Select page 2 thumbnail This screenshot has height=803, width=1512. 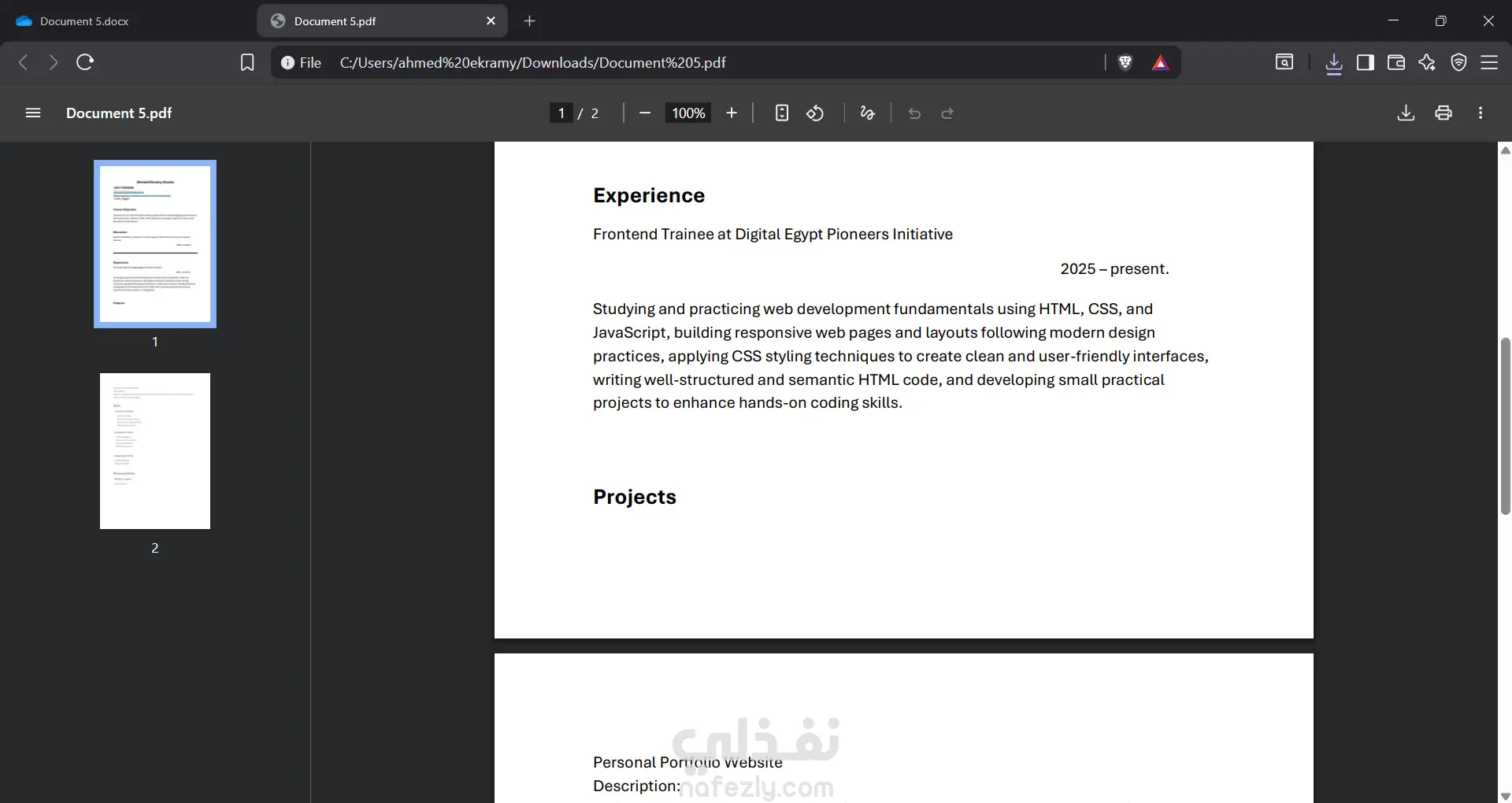click(155, 451)
